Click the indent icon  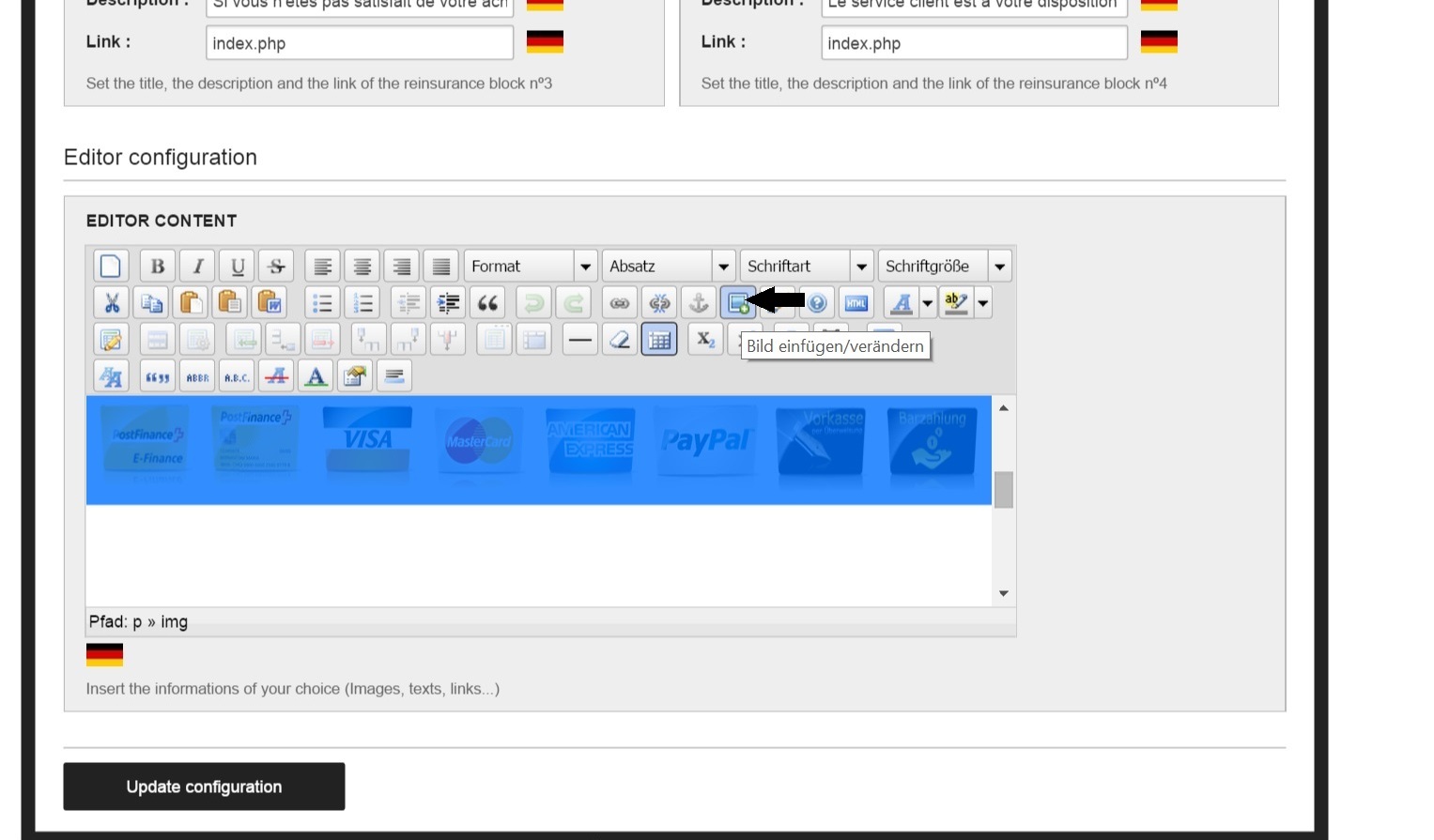[x=448, y=303]
